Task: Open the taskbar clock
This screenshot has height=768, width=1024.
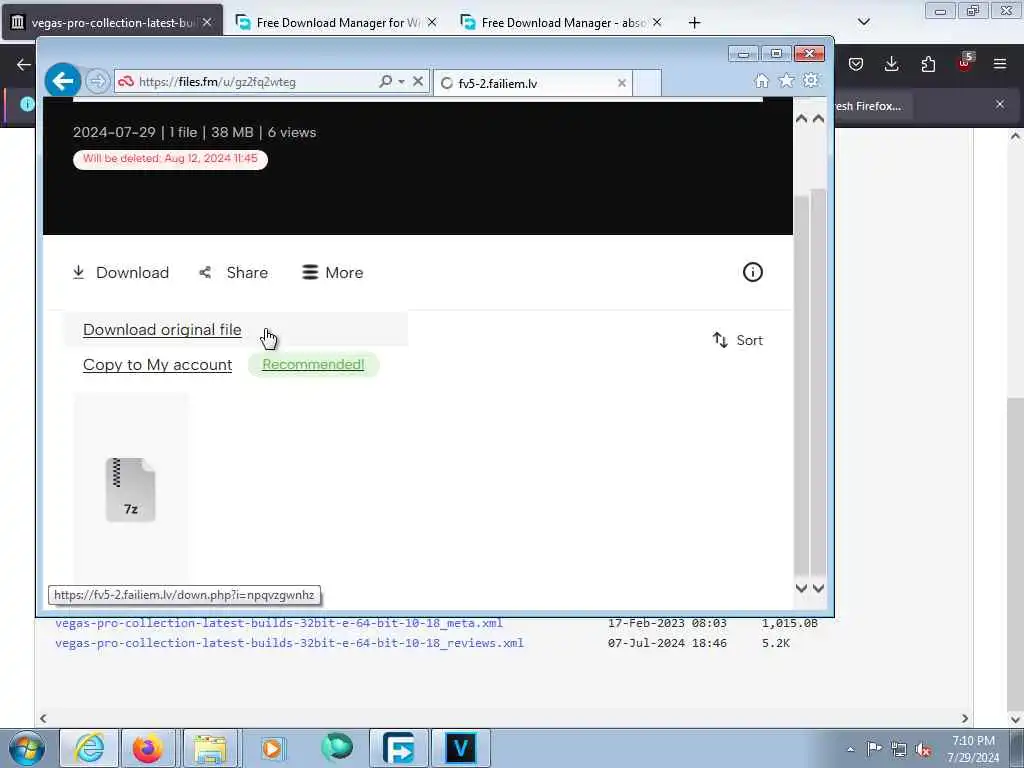Action: pyautogui.click(x=973, y=749)
